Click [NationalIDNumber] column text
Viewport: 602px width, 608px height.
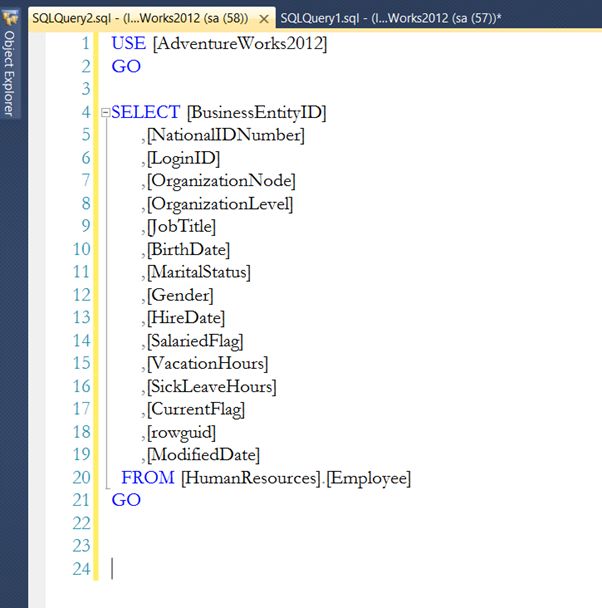(226, 135)
